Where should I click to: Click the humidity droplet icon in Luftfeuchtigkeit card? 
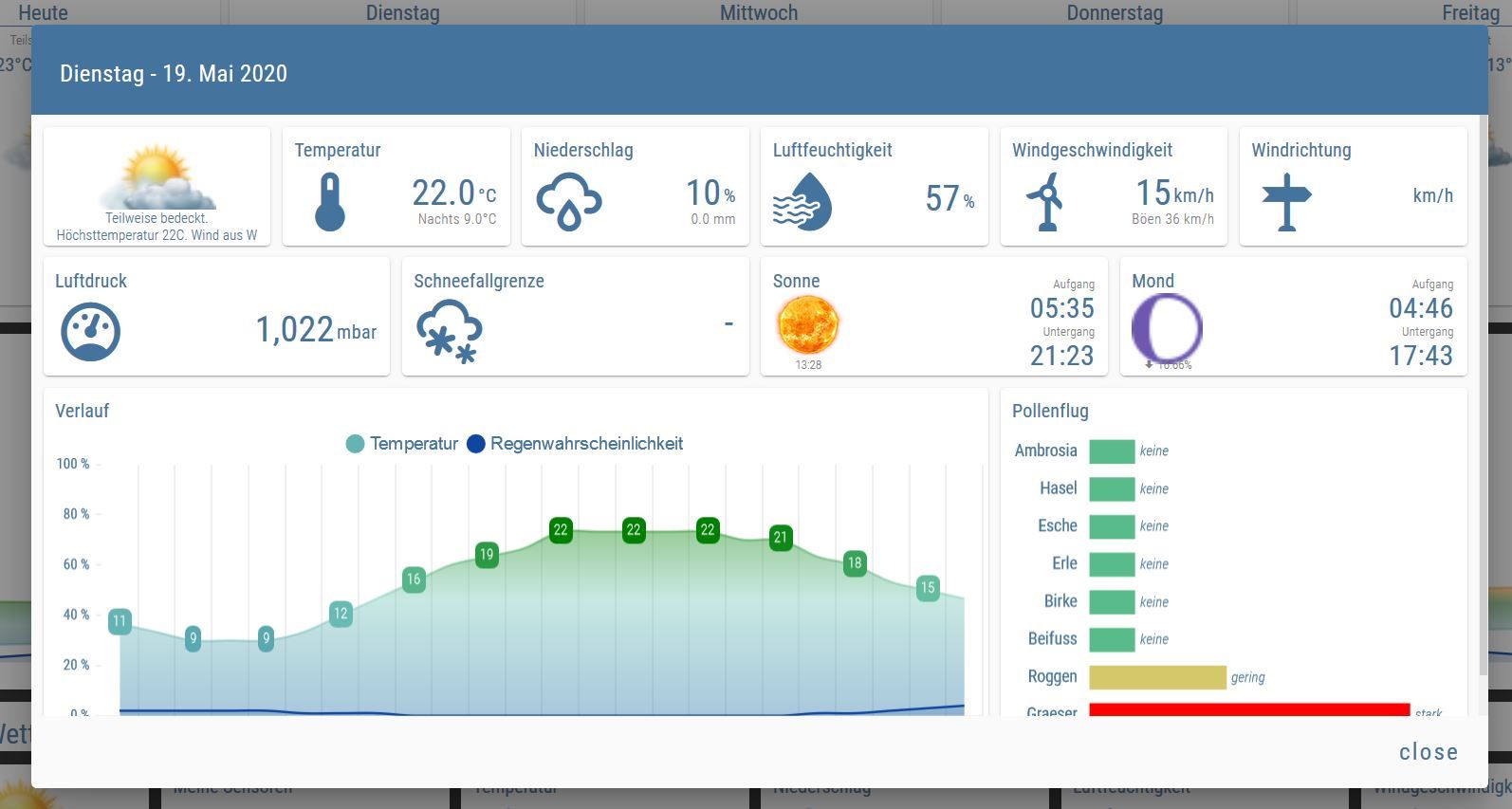click(x=802, y=201)
